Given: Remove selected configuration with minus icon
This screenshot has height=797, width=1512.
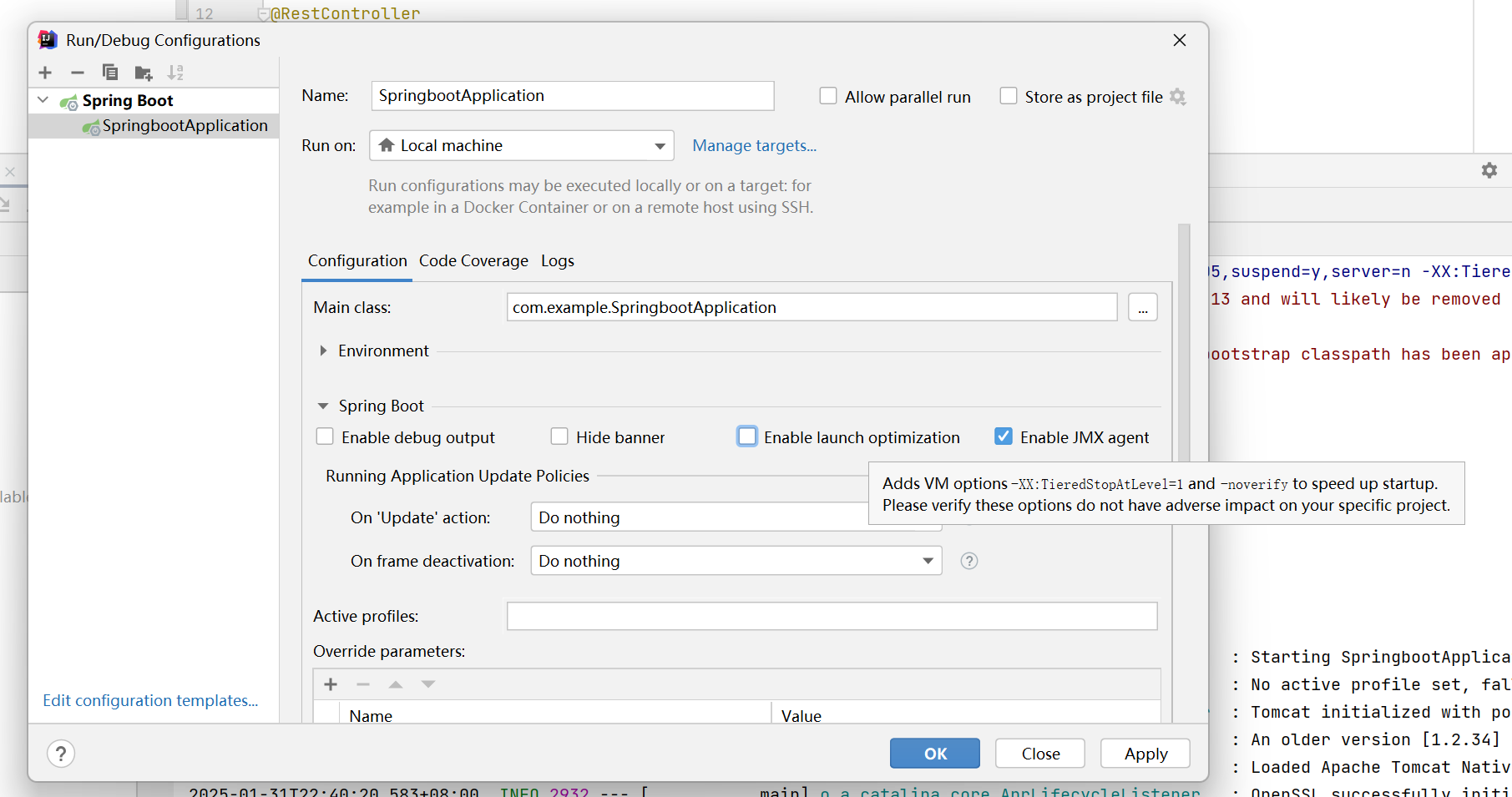Looking at the screenshot, I should coord(78,73).
